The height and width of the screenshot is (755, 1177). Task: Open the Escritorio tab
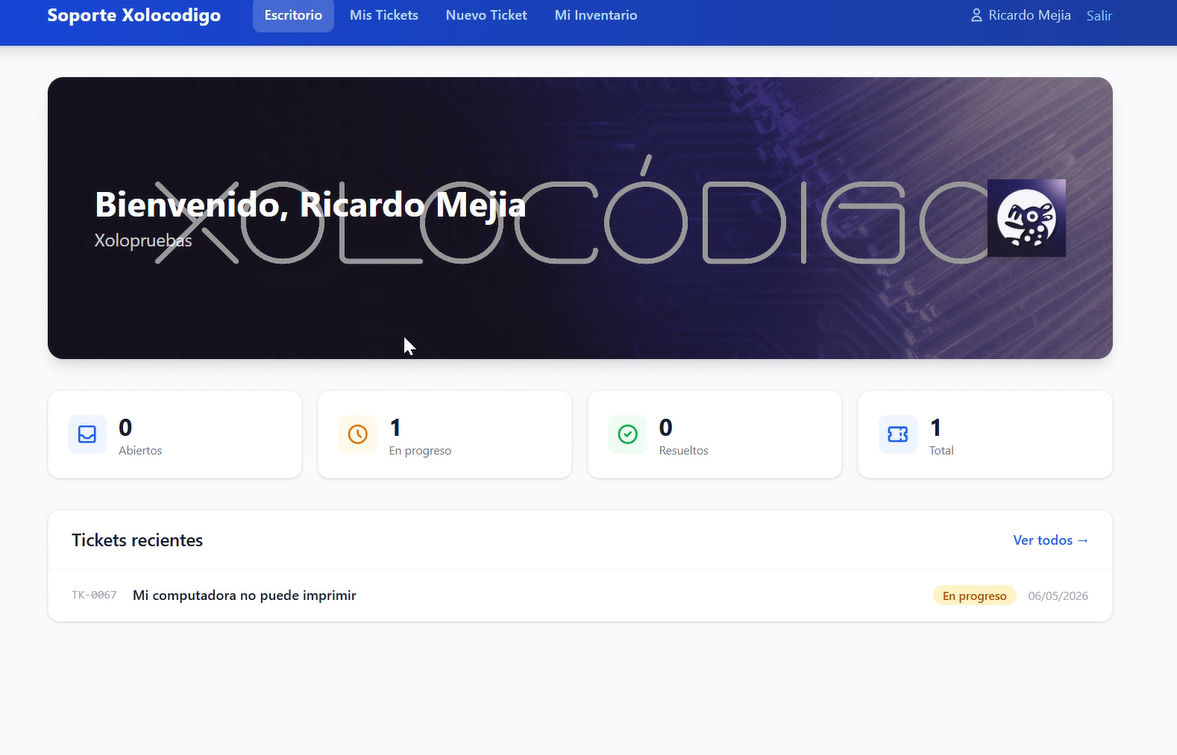[293, 15]
